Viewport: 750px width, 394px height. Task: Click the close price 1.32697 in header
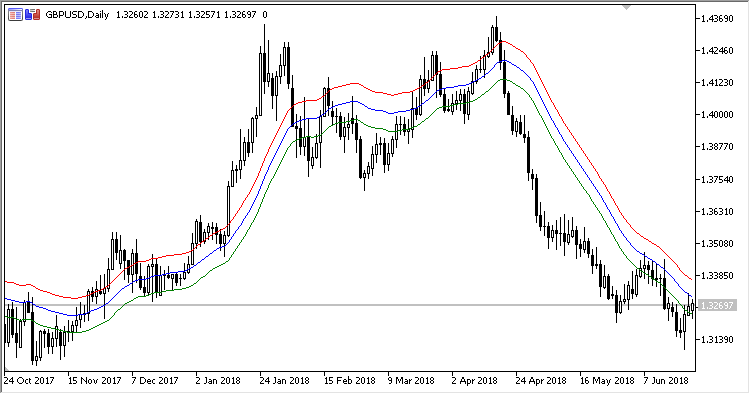[x=240, y=15]
